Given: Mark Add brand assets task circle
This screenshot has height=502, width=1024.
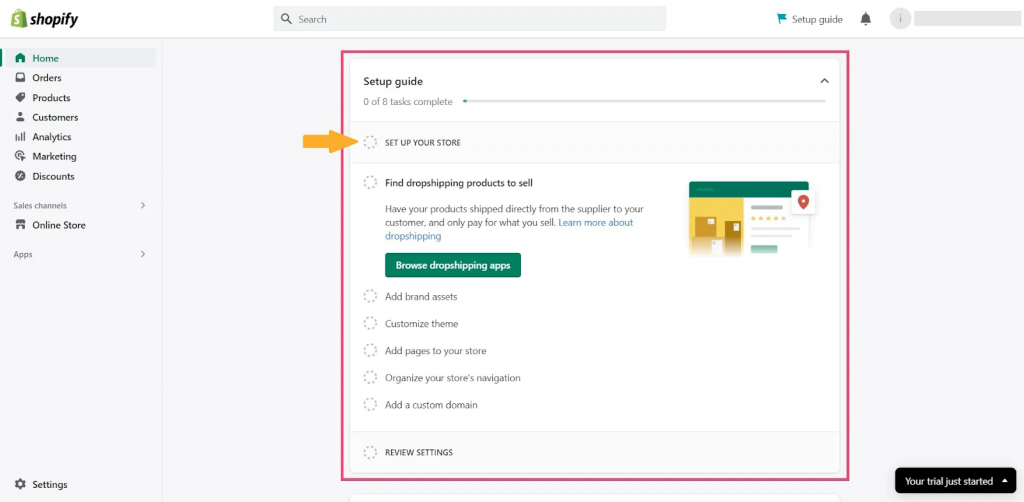Looking at the screenshot, I should click(370, 296).
